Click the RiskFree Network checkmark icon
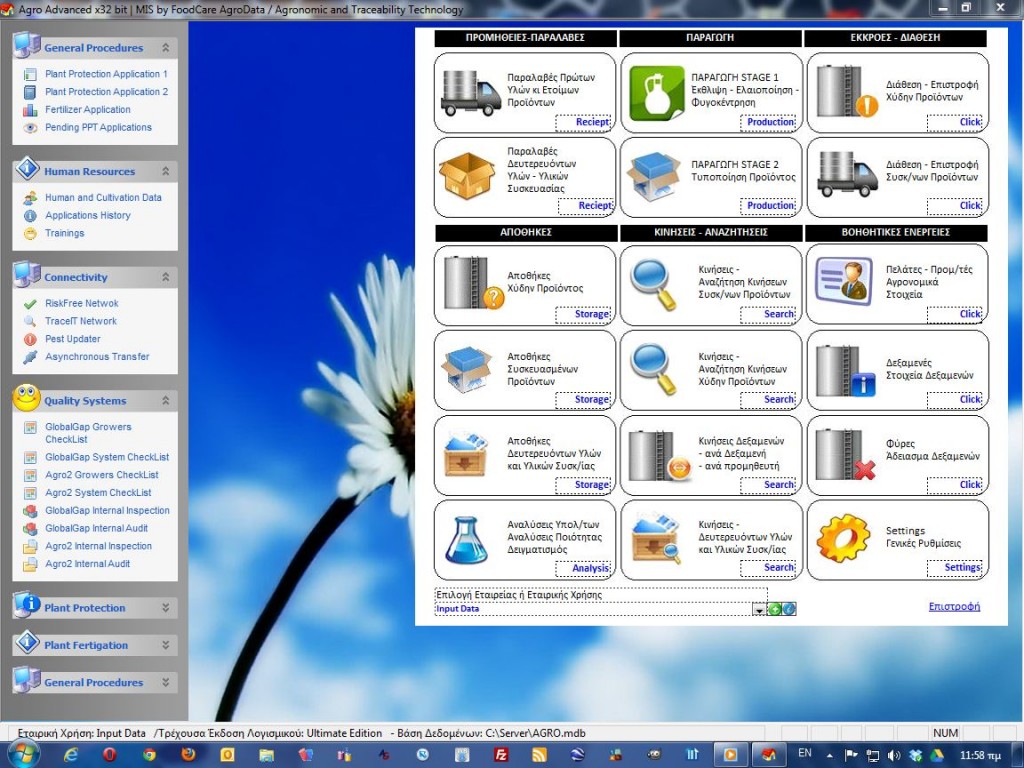This screenshot has width=1024, height=768. coord(30,304)
